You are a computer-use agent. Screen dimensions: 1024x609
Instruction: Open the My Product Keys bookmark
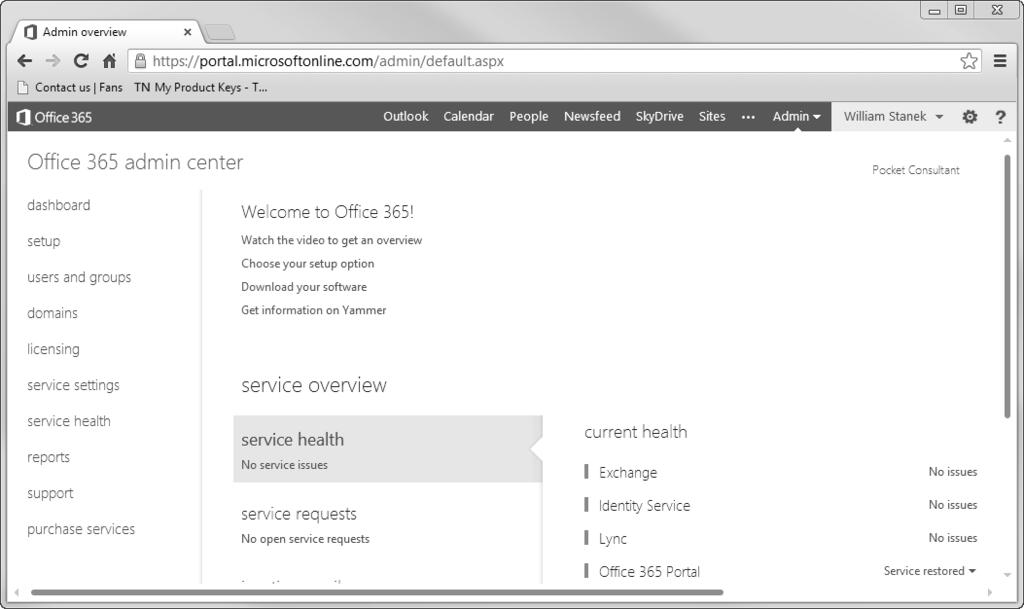pos(200,87)
